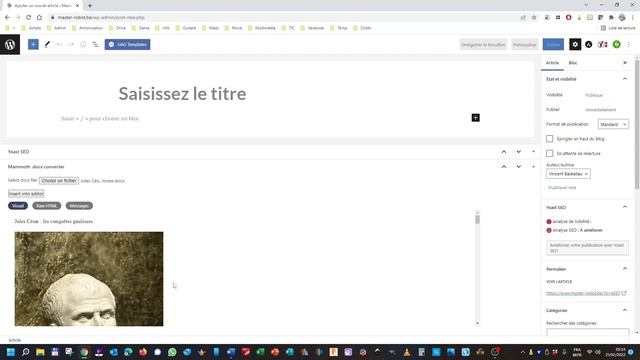Toggle the Yoast SEO metabox collapse triangle
Viewport: 640px width, 360px height.
click(x=533, y=152)
